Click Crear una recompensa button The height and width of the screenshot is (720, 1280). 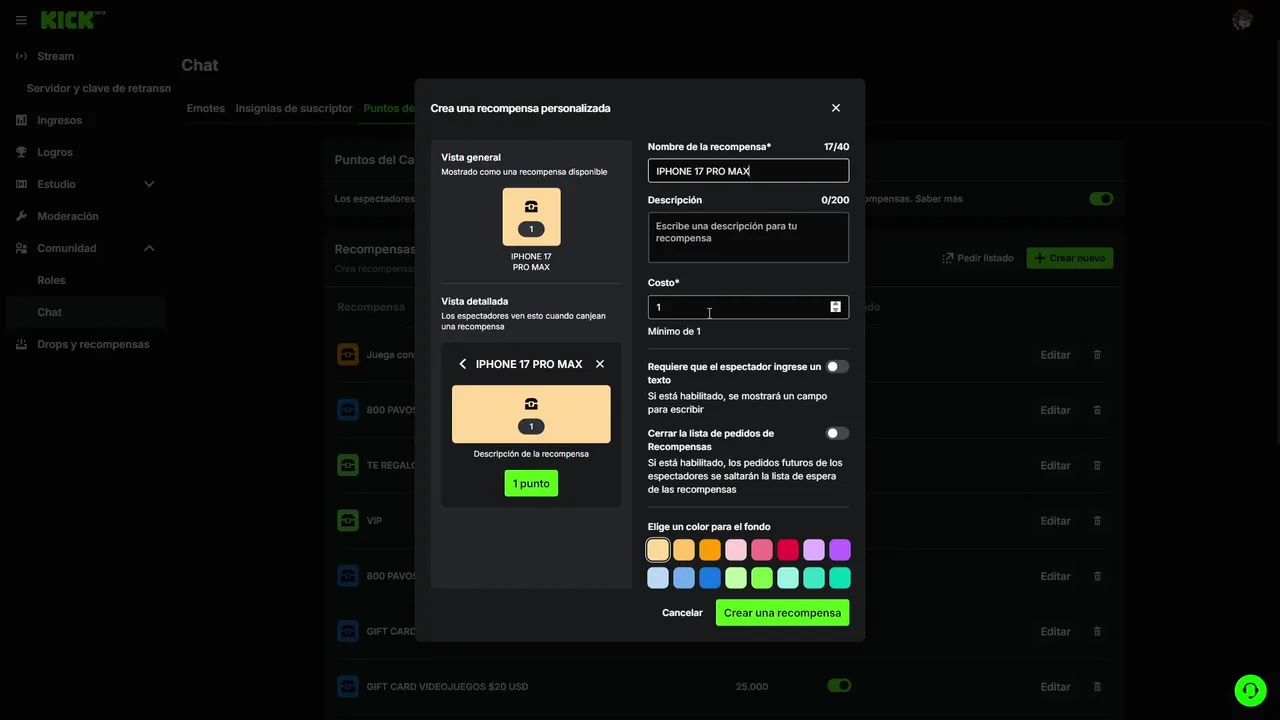pos(782,613)
